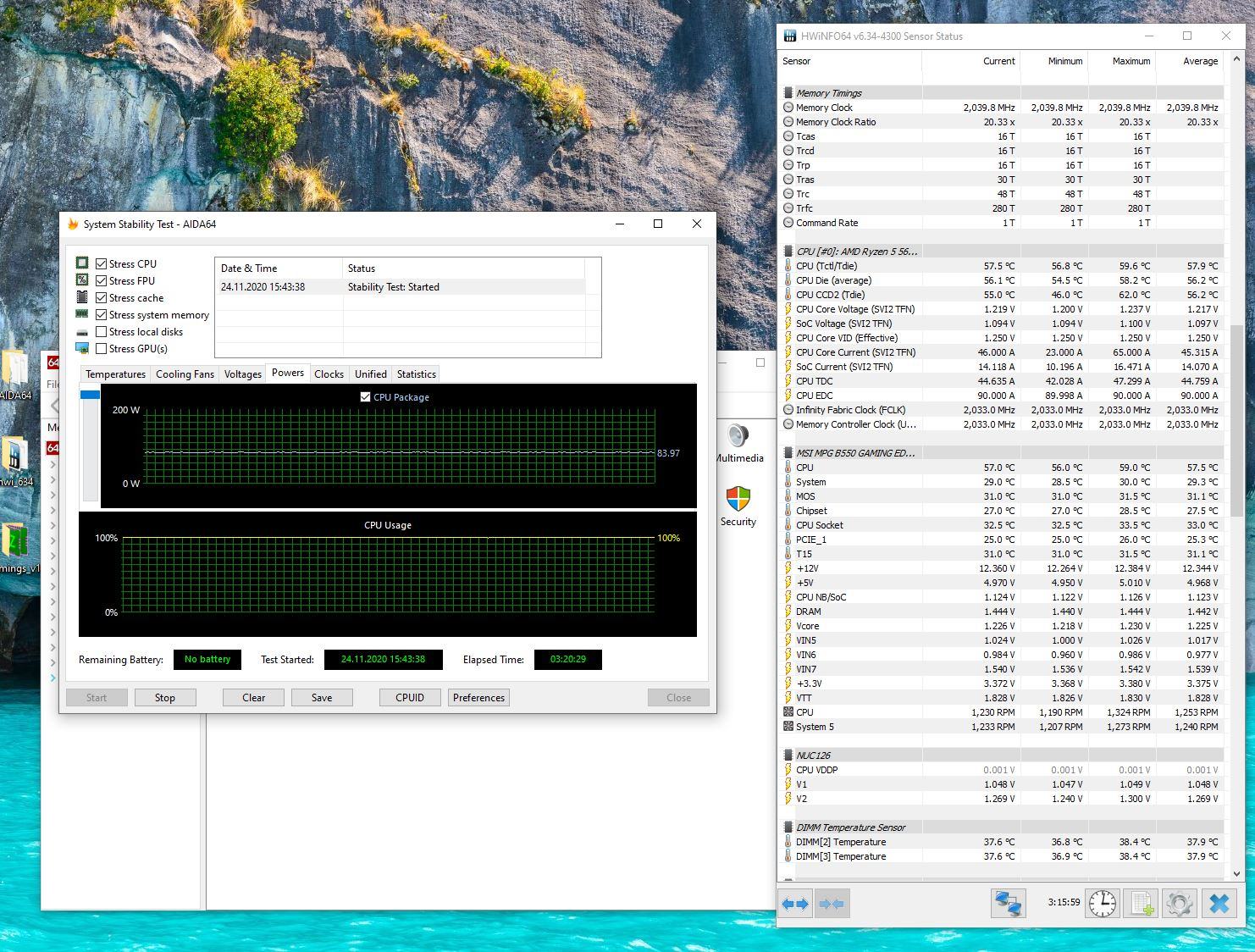This screenshot has height=952, width=1255.
Task: Enable Stress GPU(s)
Action: click(102, 348)
